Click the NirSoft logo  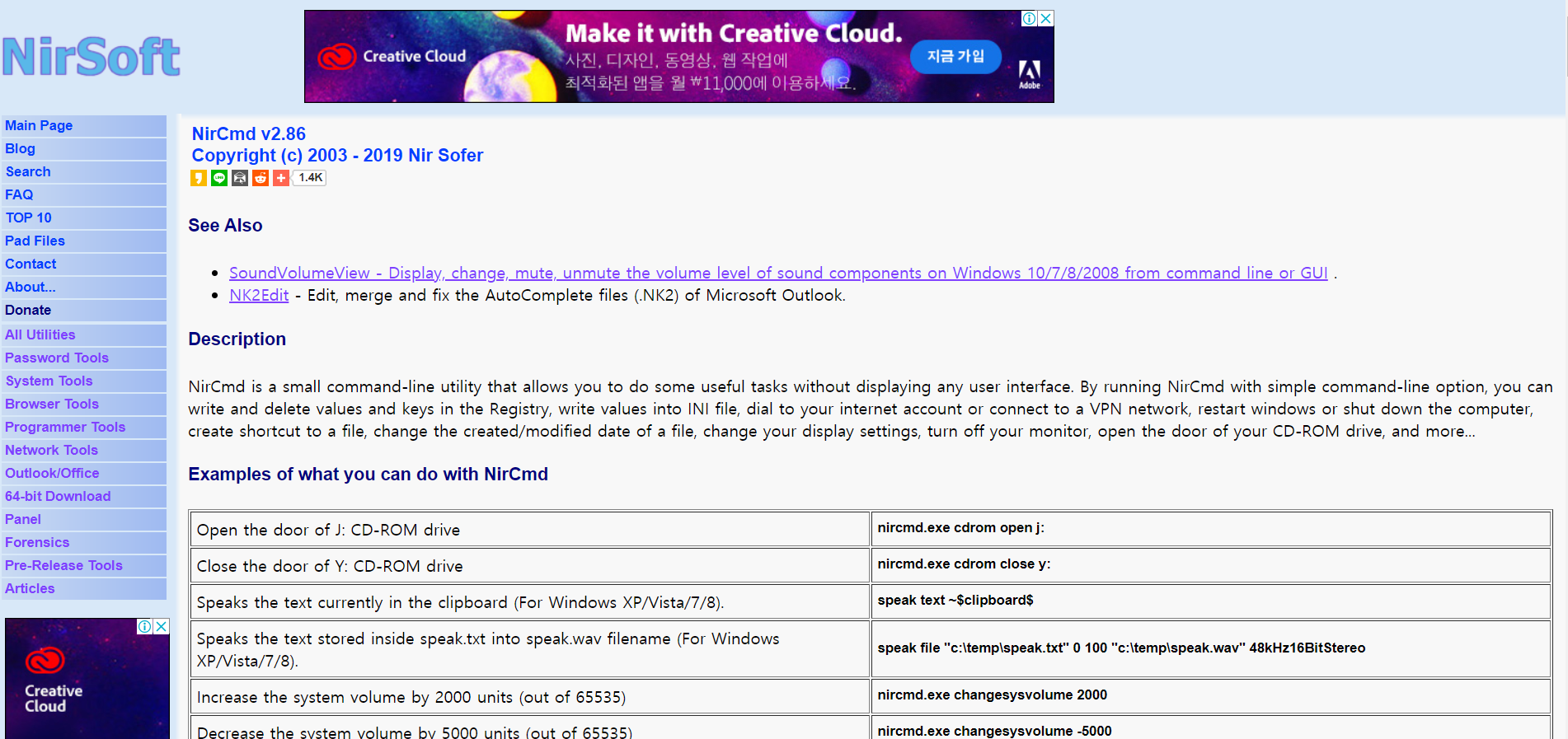tap(91, 57)
